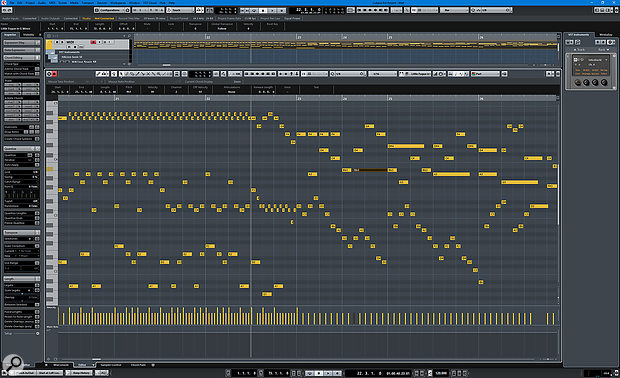
Task: Toggle Monitor on the MIDI track
Action: (x=100, y=42)
